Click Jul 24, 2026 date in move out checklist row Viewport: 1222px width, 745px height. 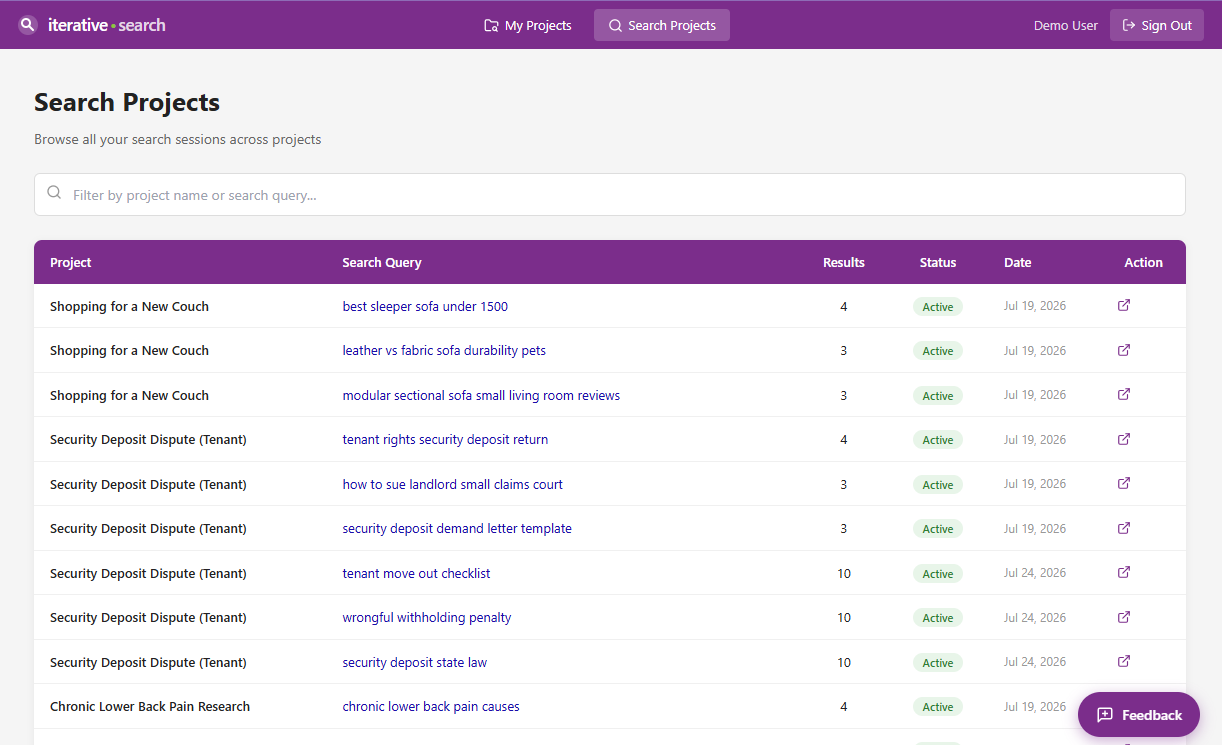point(1035,573)
